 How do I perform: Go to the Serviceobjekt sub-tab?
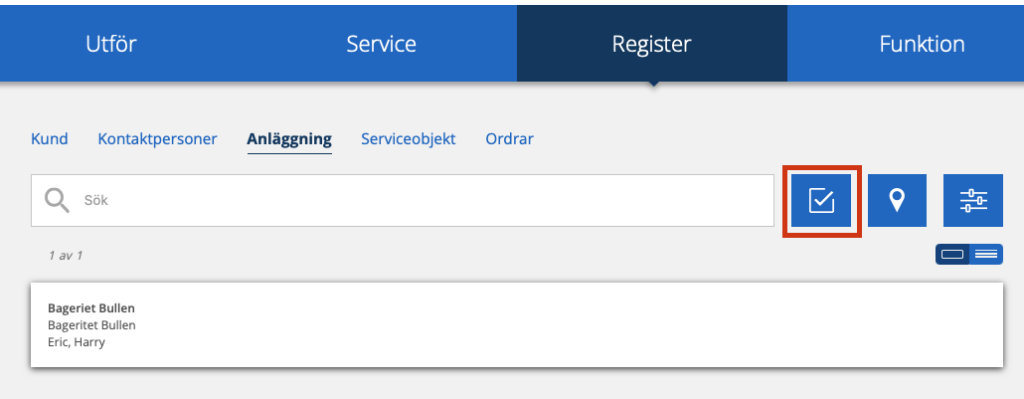point(408,139)
